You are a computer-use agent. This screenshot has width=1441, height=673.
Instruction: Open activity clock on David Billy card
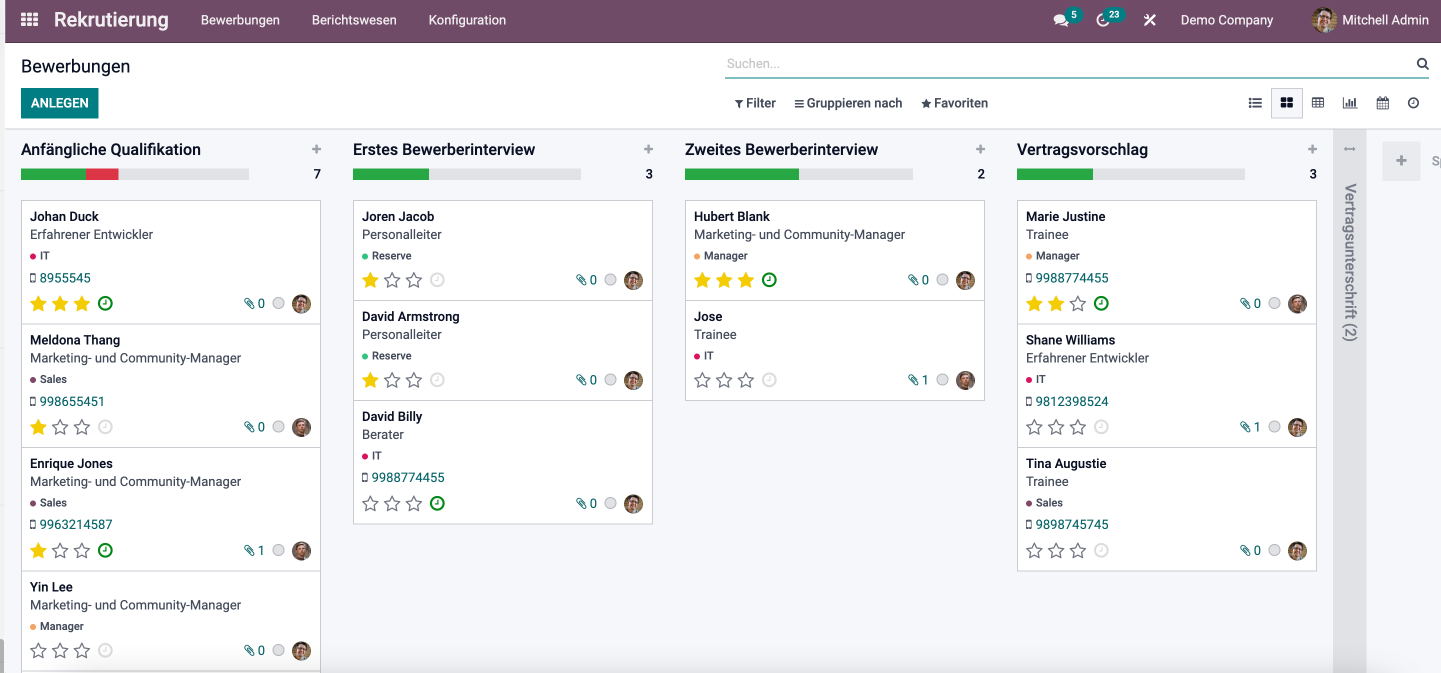437,503
